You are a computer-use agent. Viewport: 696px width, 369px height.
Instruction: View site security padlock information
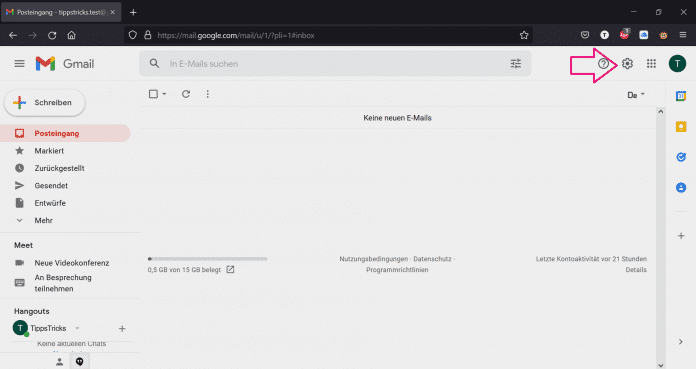[148, 35]
